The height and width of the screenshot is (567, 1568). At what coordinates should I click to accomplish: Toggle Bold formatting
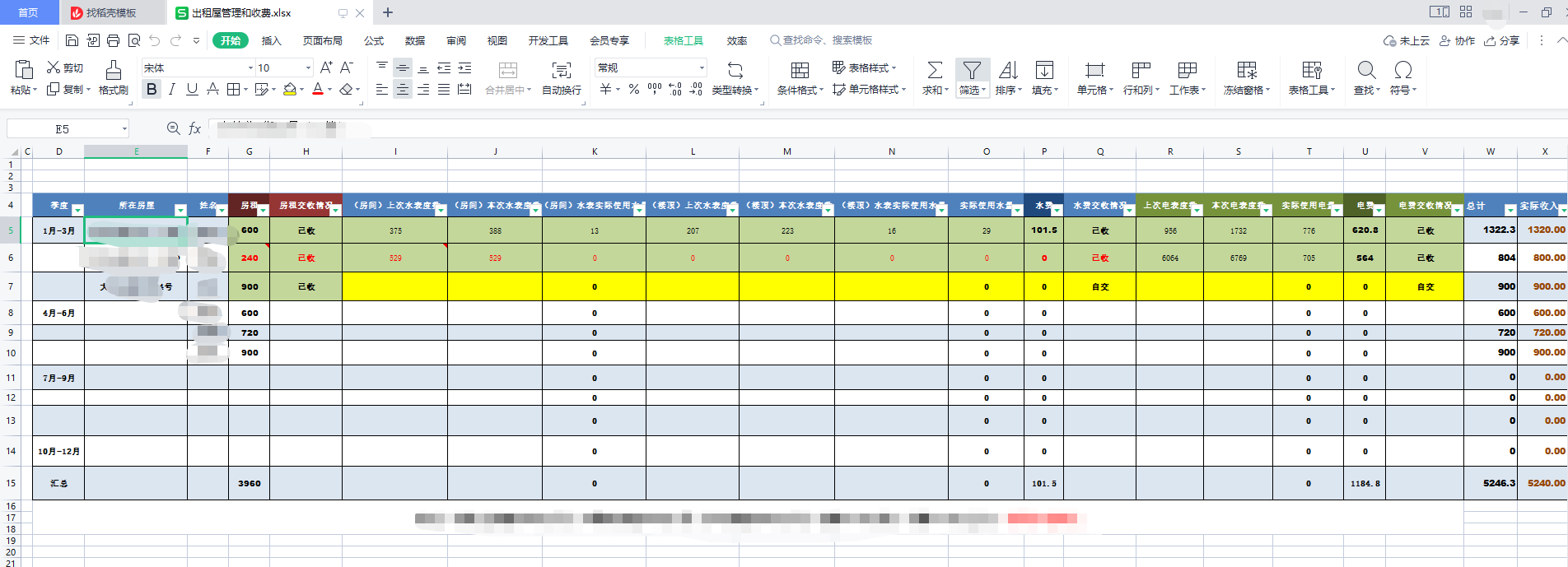[x=152, y=89]
